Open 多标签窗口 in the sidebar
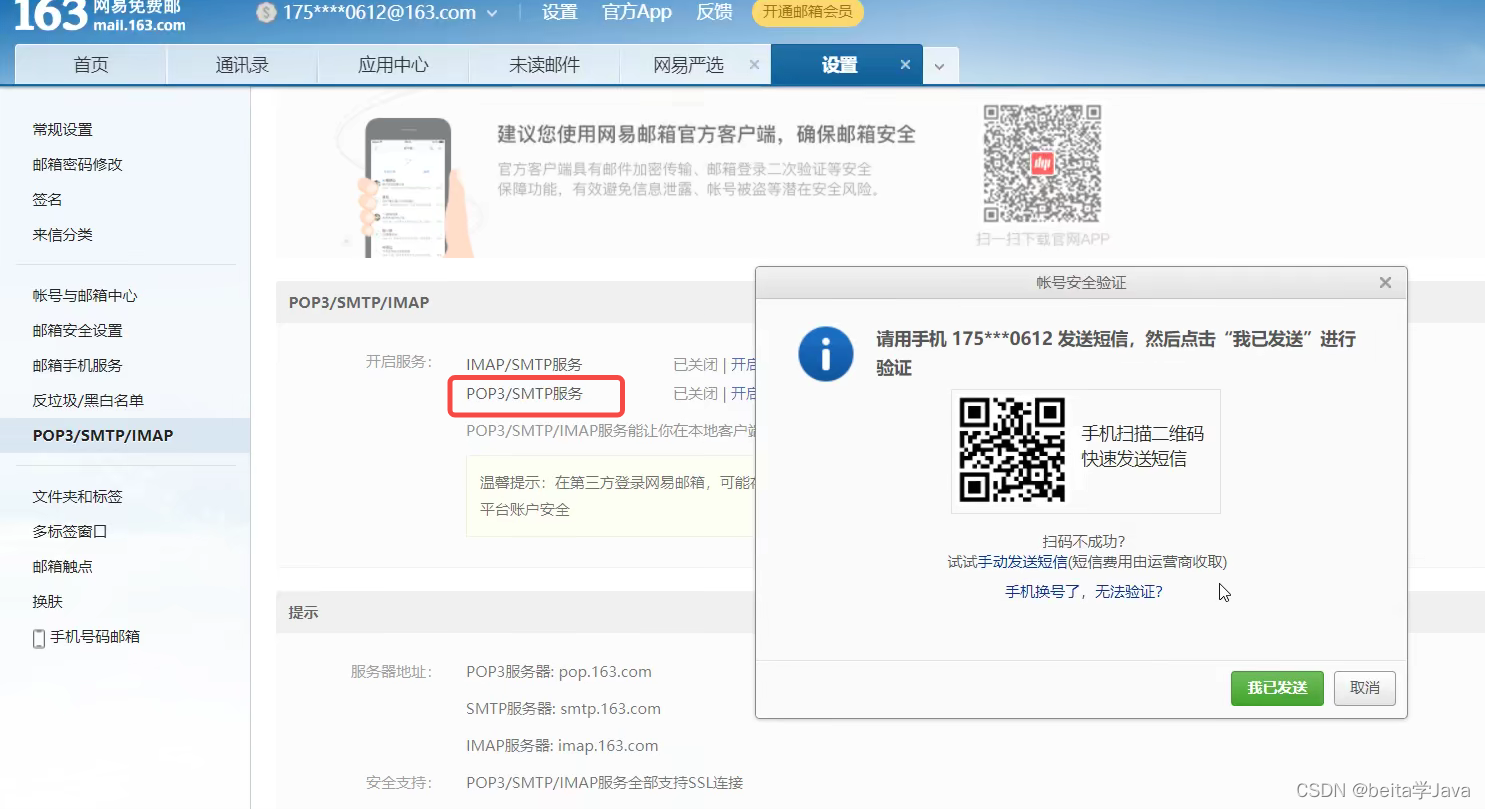Screen dimensions: 1485x809 click(70, 531)
